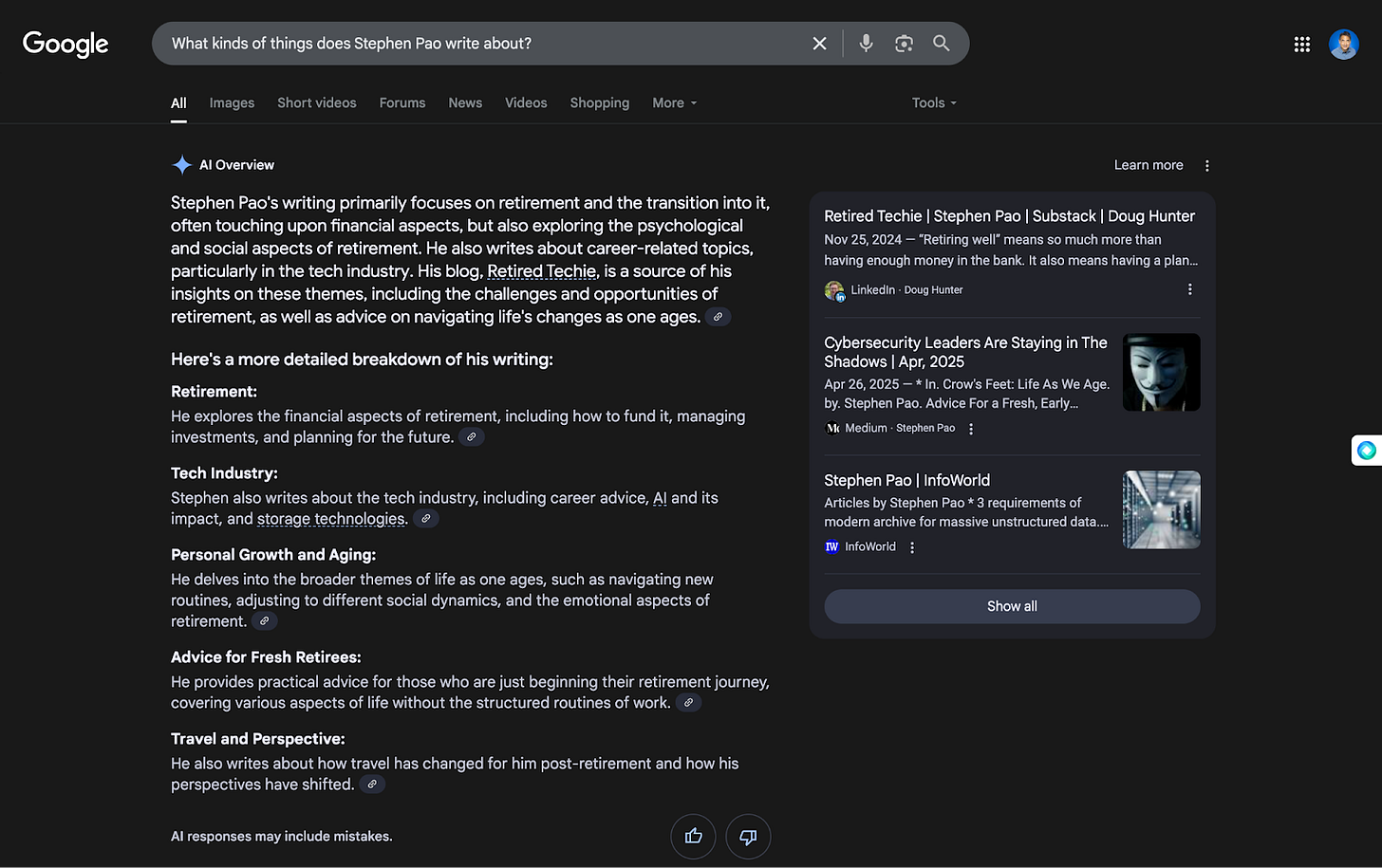Click the underlined AI term link

pyautogui.click(x=660, y=498)
